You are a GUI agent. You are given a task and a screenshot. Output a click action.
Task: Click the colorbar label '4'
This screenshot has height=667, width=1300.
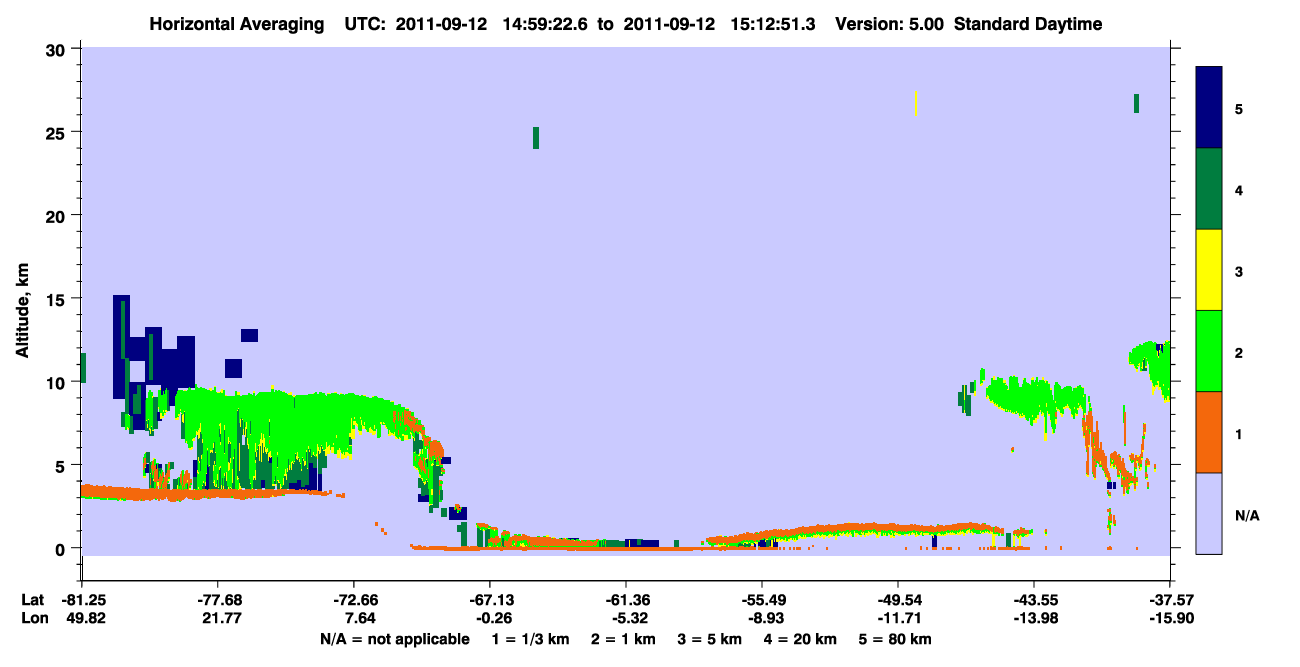pos(1238,189)
